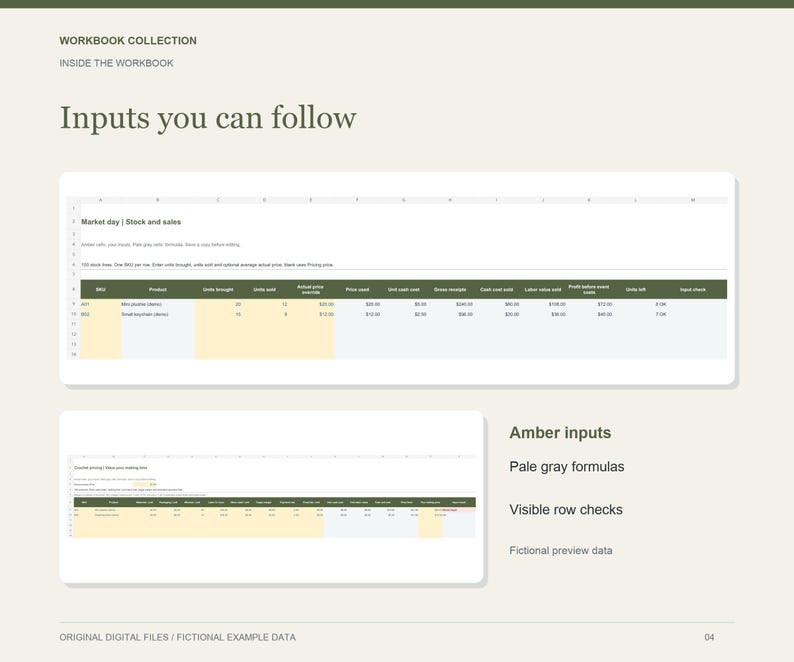Image resolution: width=794 pixels, height=662 pixels.
Task: Click the 'Units sold' column header
Action: (264, 290)
